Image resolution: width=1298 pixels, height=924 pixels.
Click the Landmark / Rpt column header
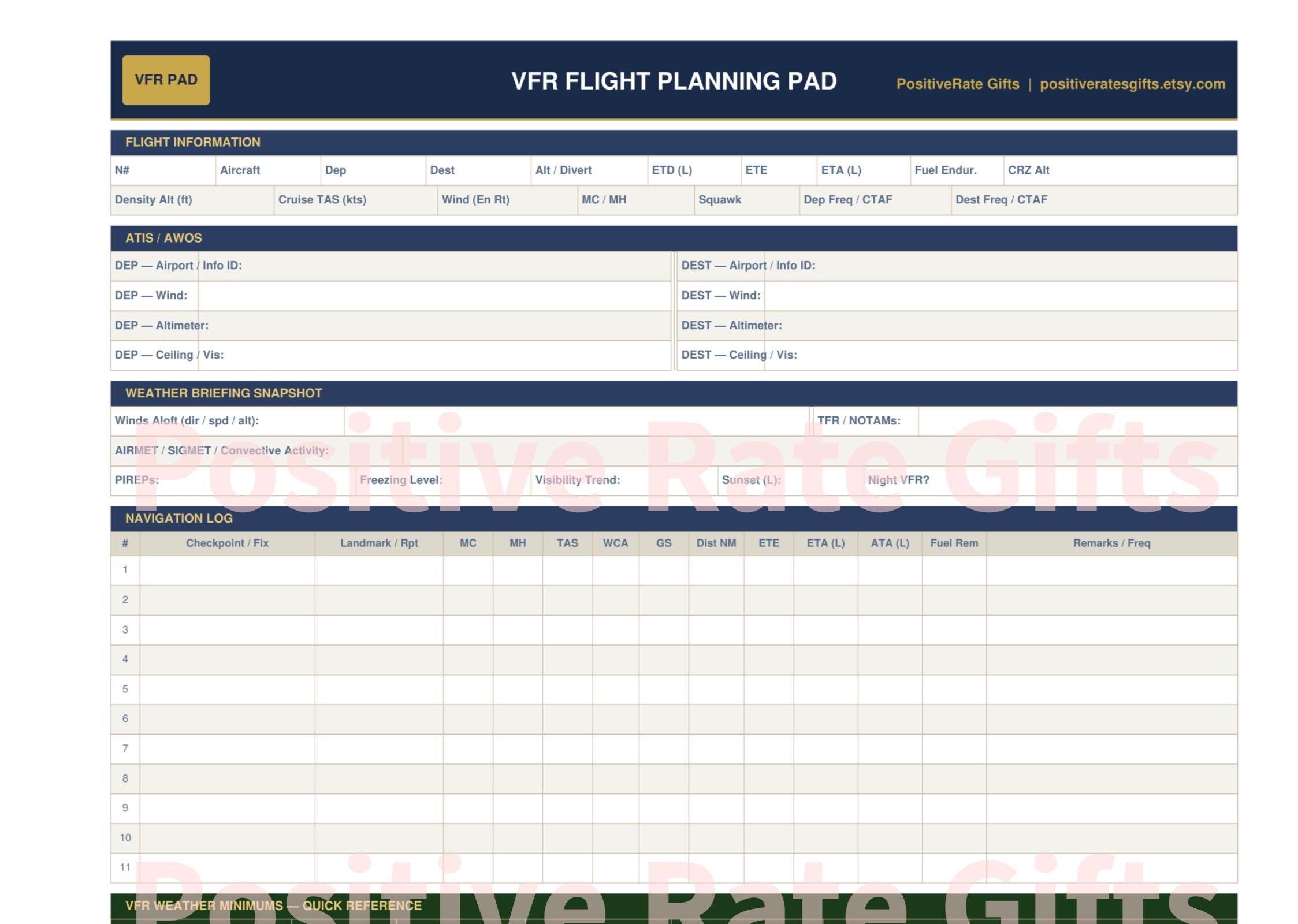379,543
